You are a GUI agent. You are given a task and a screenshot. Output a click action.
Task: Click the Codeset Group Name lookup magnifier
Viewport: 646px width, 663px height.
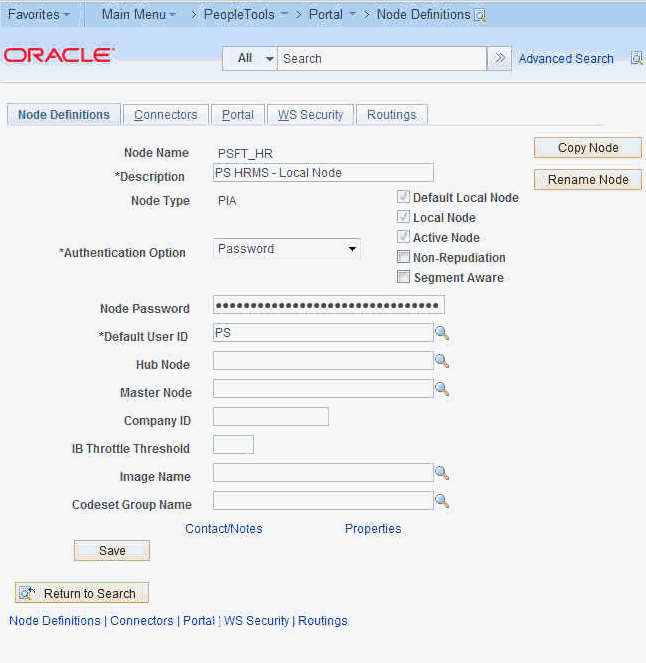tap(442, 501)
